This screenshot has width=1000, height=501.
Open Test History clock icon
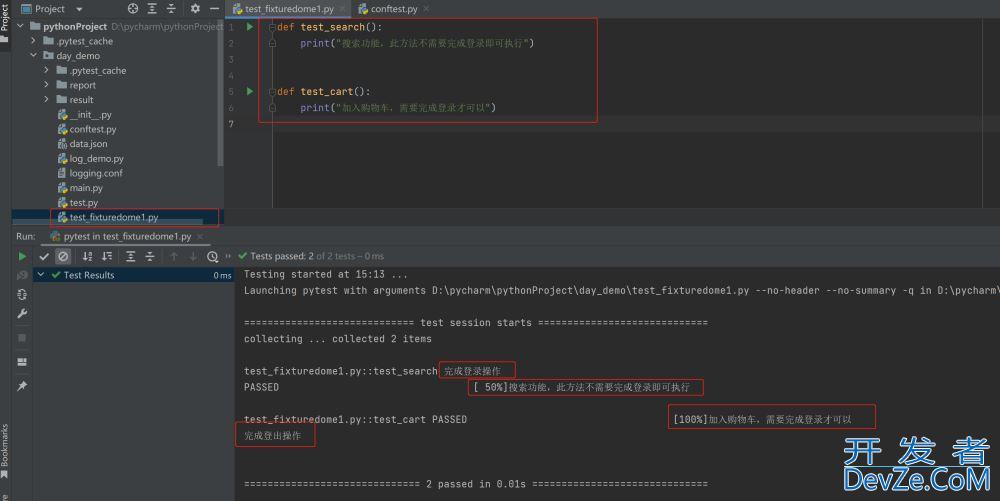(212, 256)
